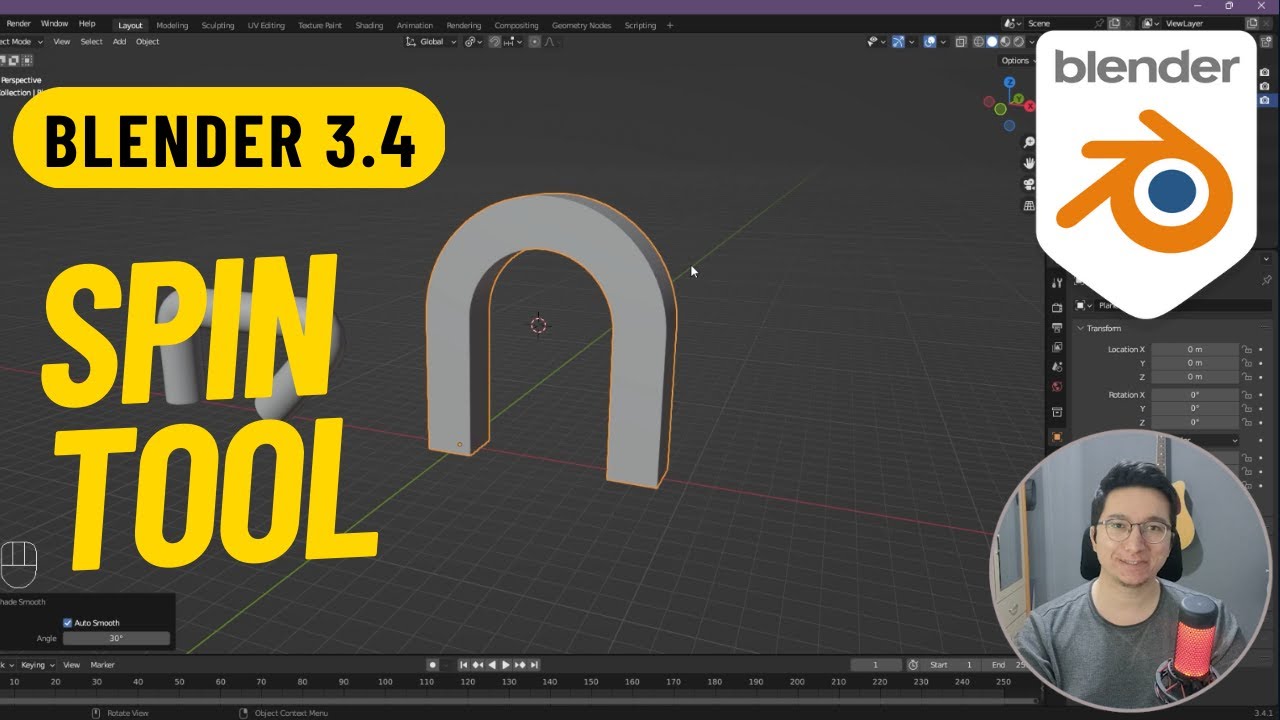Open the World properties tab icon
This screenshot has height=720, width=1280.
[x=1057, y=386]
